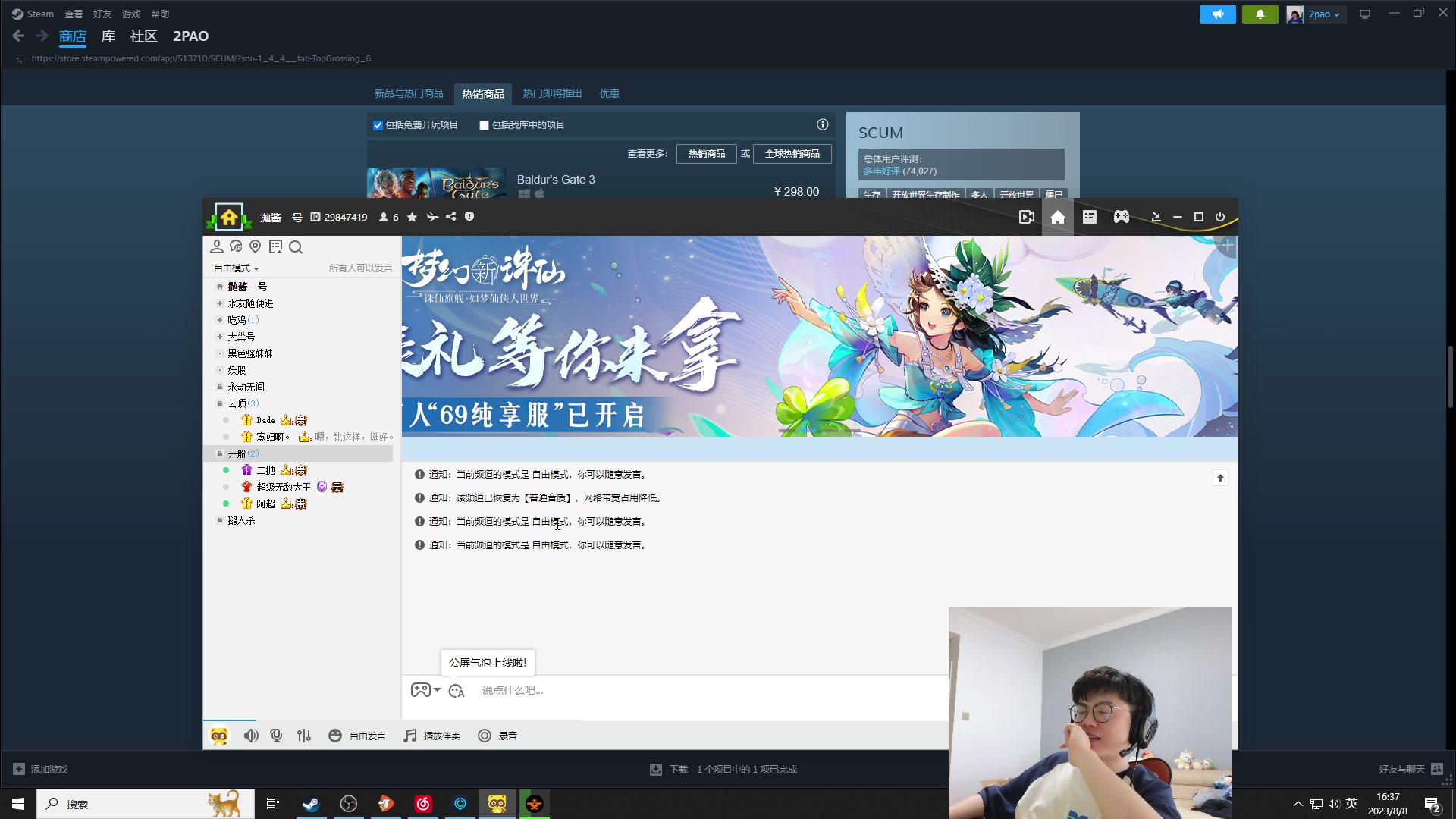
Task: Open the 自由模式 channel mode dropdown
Action: coord(237,268)
